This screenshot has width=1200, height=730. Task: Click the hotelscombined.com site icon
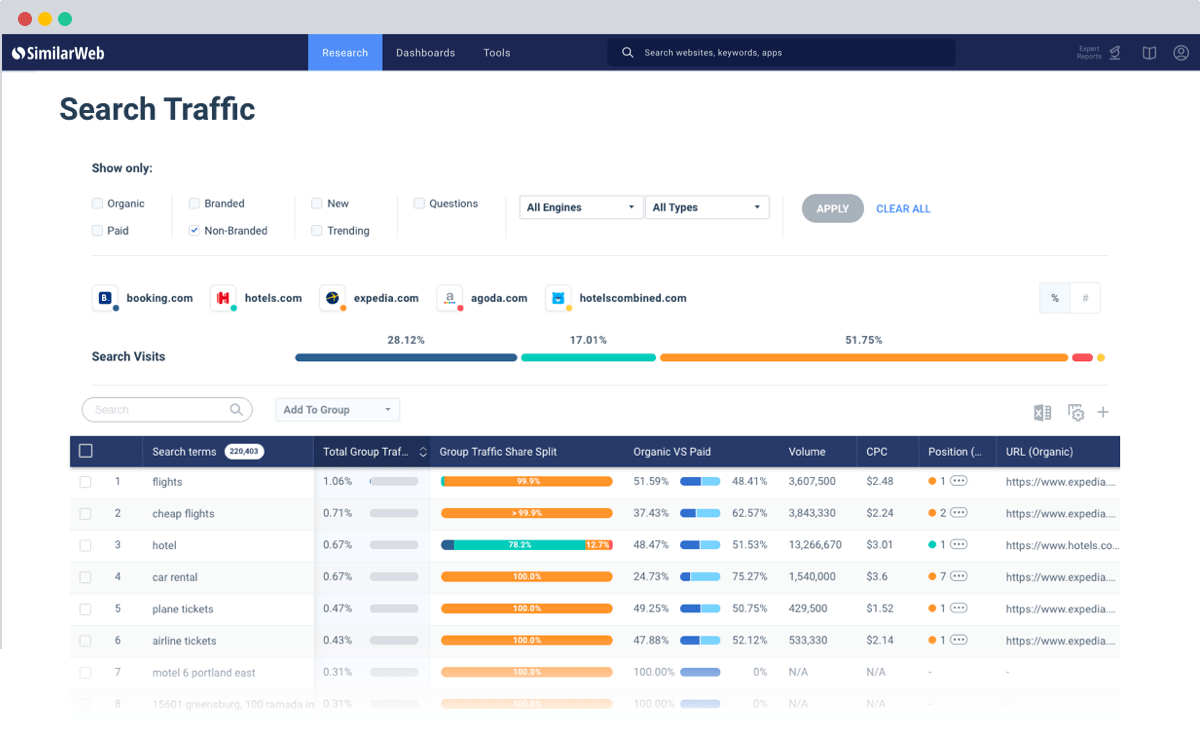(558, 298)
